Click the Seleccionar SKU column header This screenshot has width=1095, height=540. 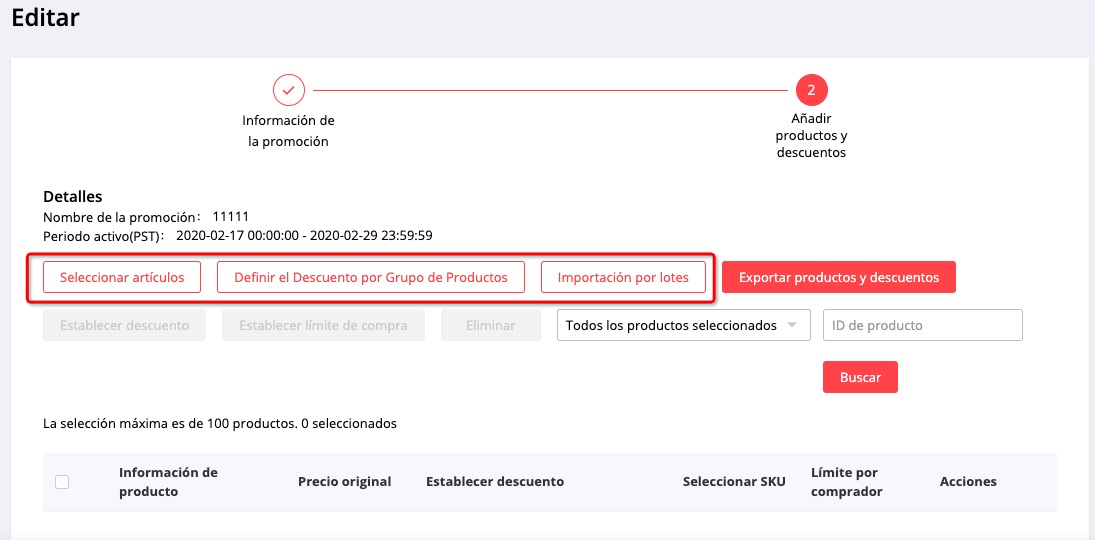[x=734, y=482]
